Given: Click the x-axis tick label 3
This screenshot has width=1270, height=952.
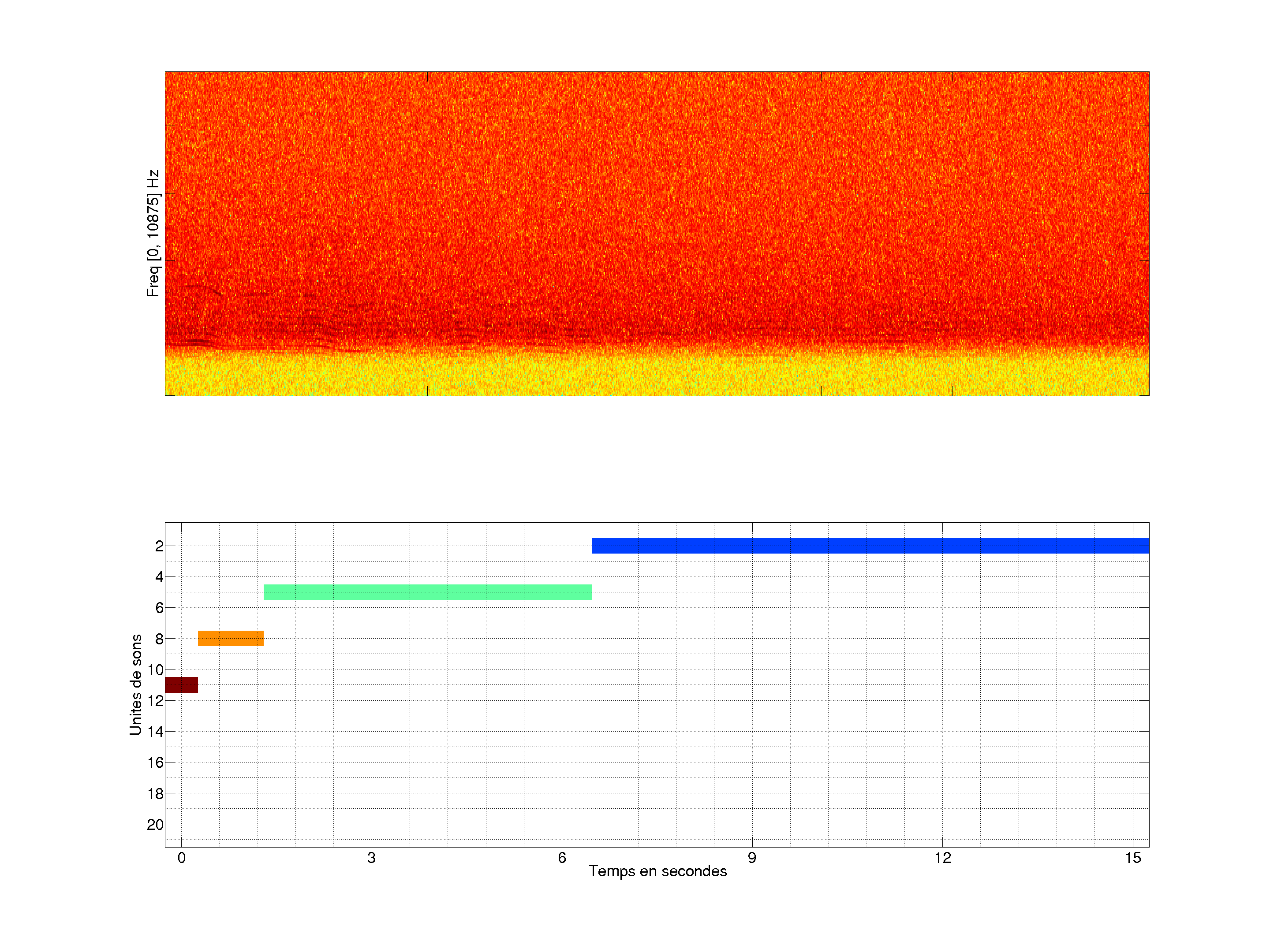Looking at the screenshot, I should point(371,858).
